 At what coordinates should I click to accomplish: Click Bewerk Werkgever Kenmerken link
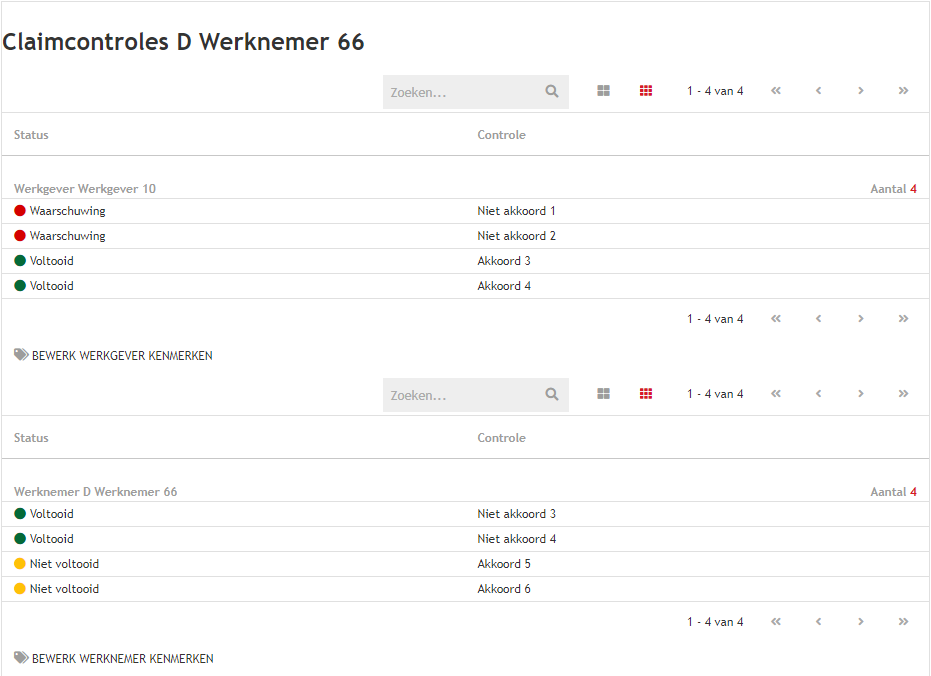(x=121, y=356)
